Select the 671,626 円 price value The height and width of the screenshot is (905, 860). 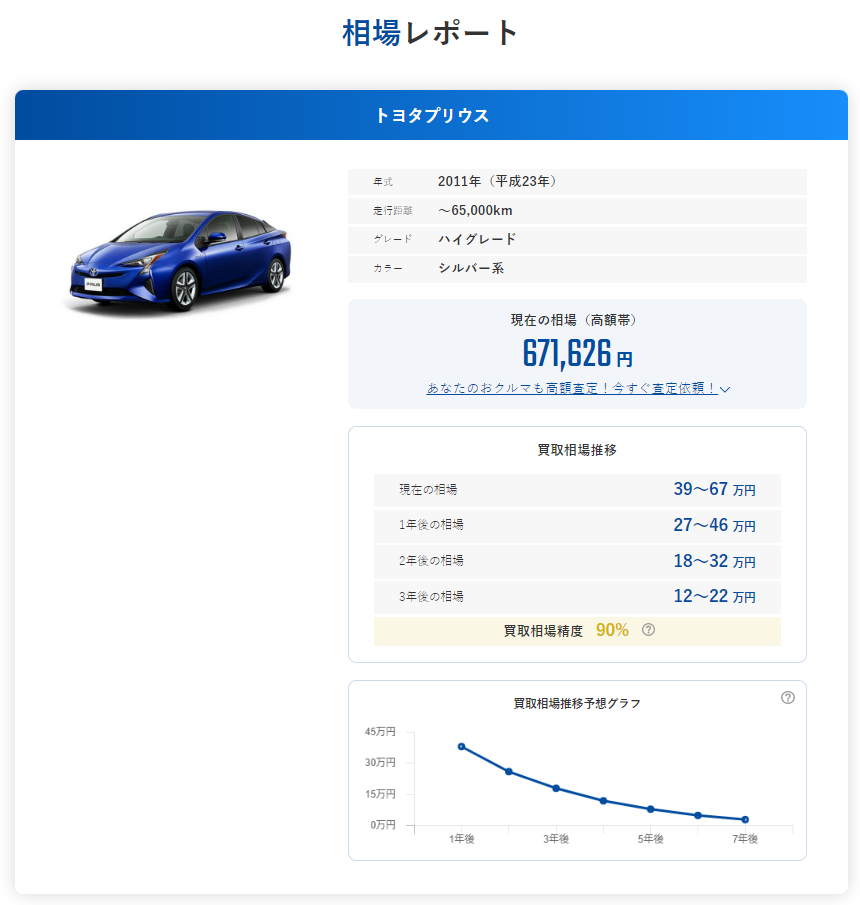[577, 353]
